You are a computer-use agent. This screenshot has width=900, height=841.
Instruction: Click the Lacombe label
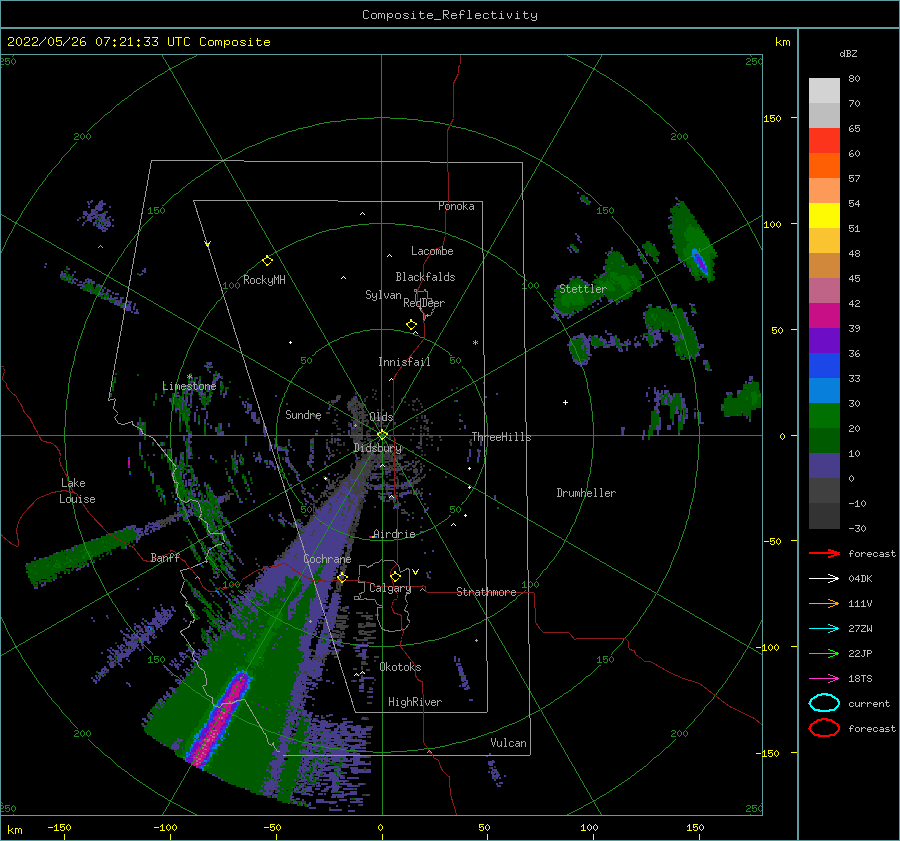[x=432, y=251]
